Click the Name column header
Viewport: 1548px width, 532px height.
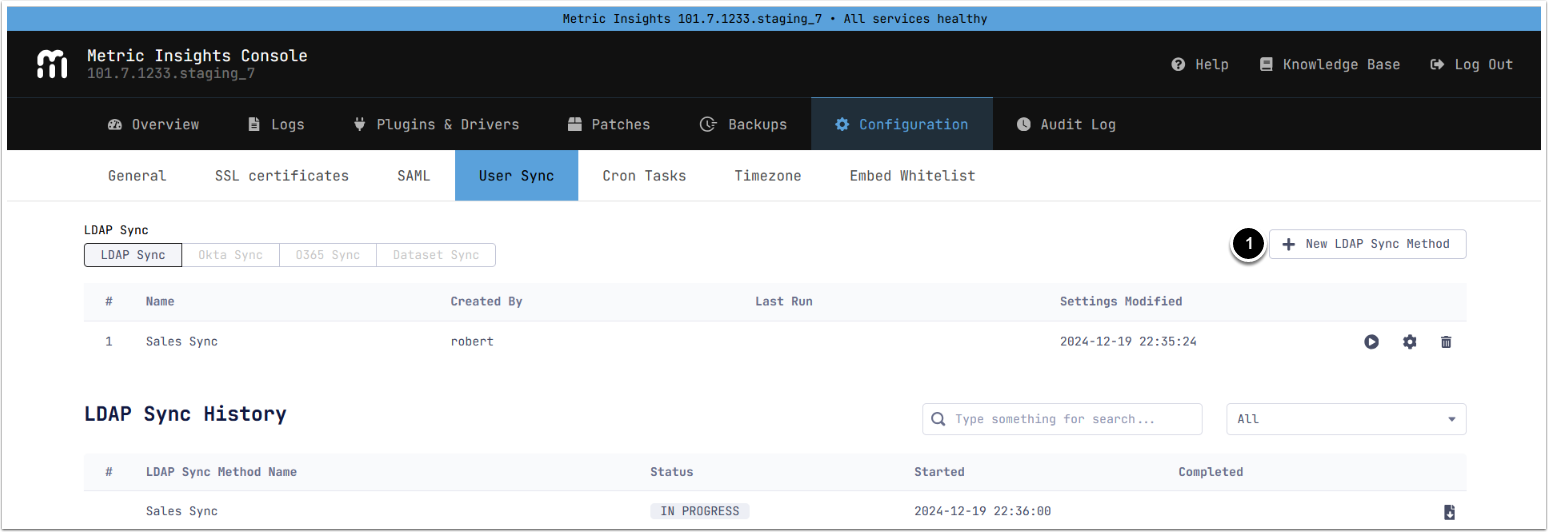pyautogui.click(x=160, y=301)
